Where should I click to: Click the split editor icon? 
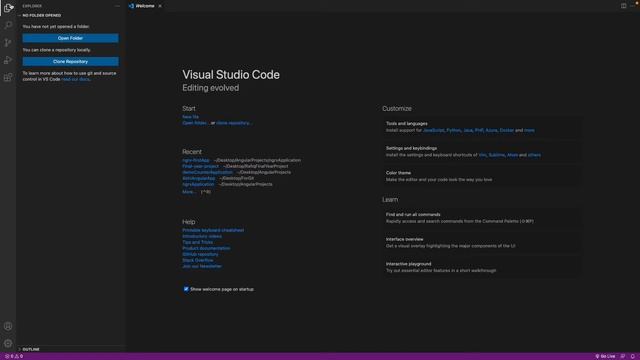tap(623, 6)
